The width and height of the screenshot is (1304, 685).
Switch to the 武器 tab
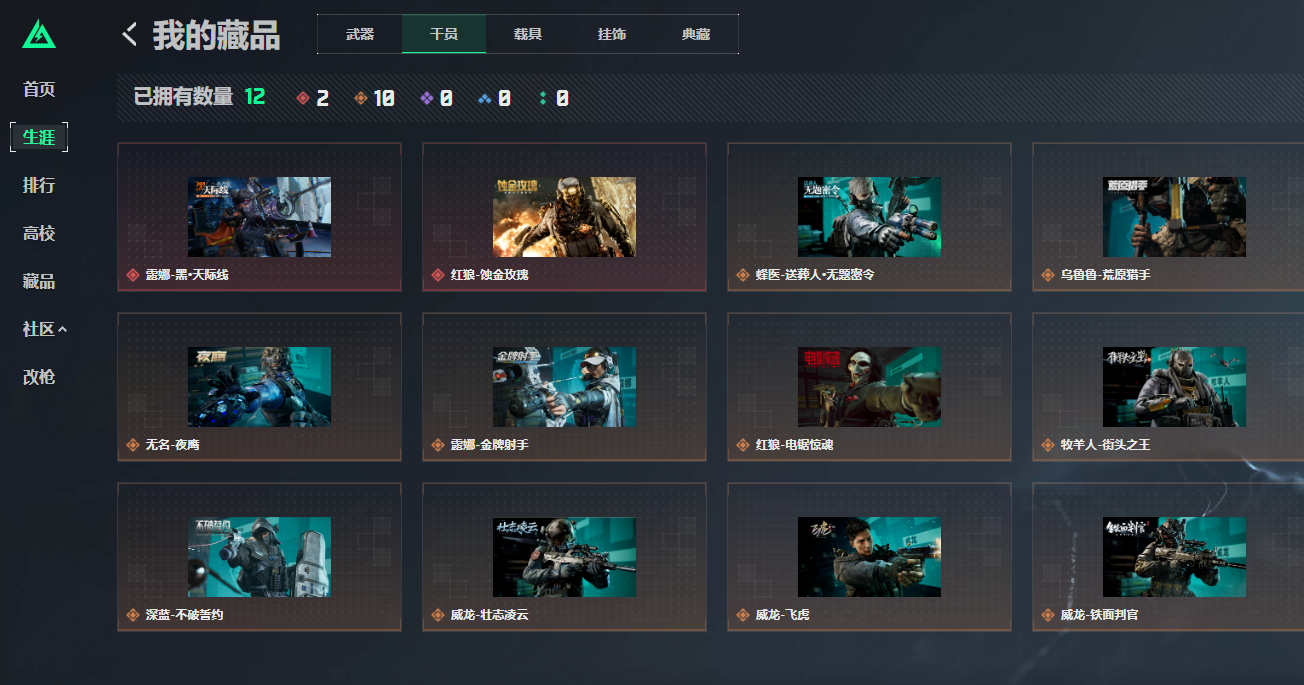[360, 34]
